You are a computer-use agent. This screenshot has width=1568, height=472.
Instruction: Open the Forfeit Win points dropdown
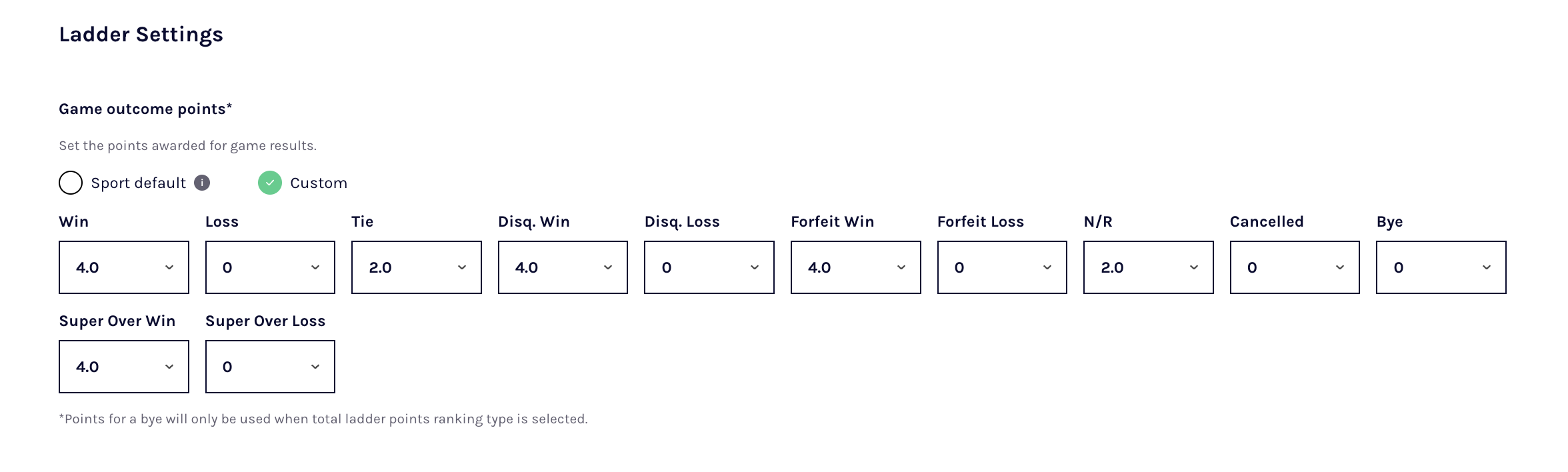tap(855, 267)
